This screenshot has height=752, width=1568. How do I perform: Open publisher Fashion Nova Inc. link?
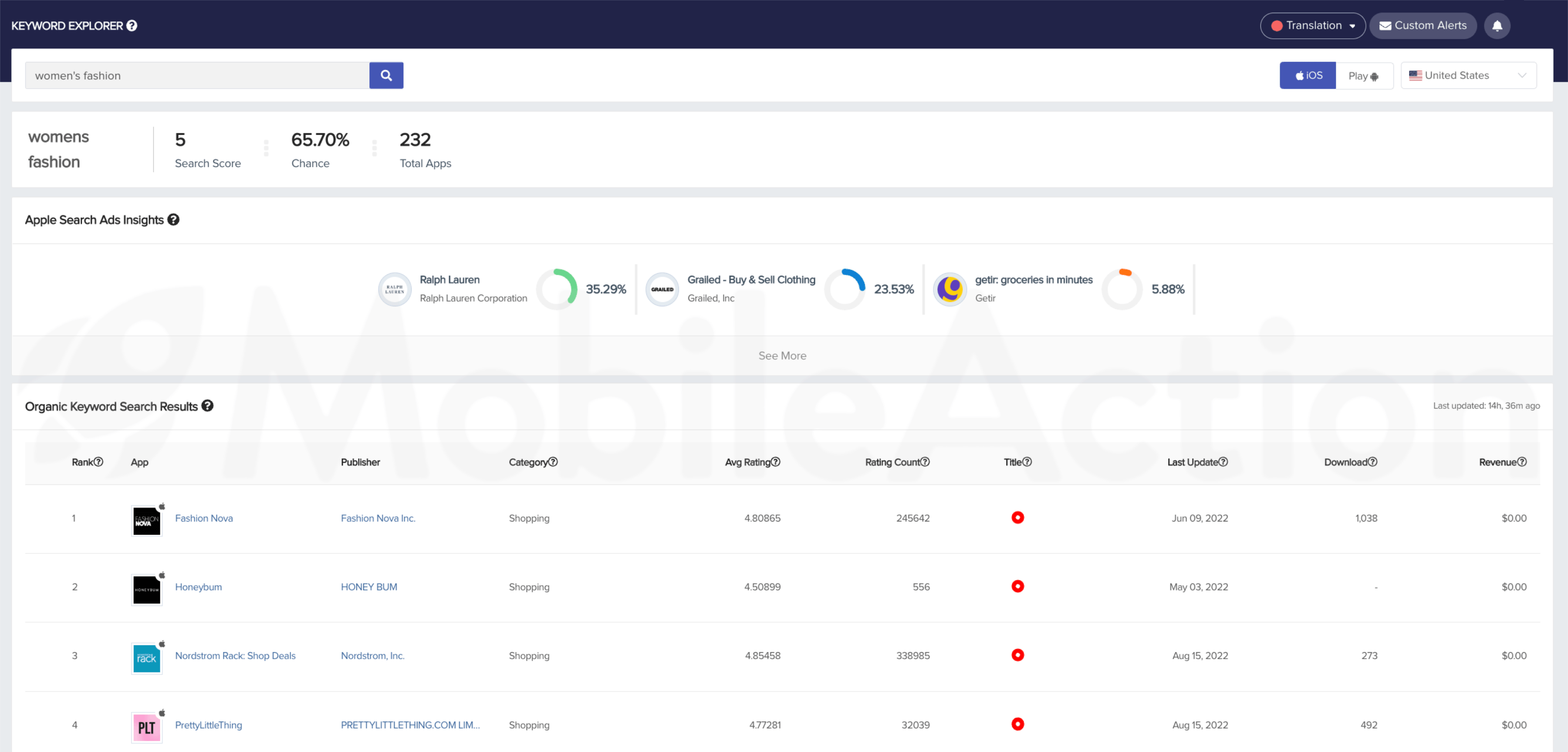(x=378, y=518)
